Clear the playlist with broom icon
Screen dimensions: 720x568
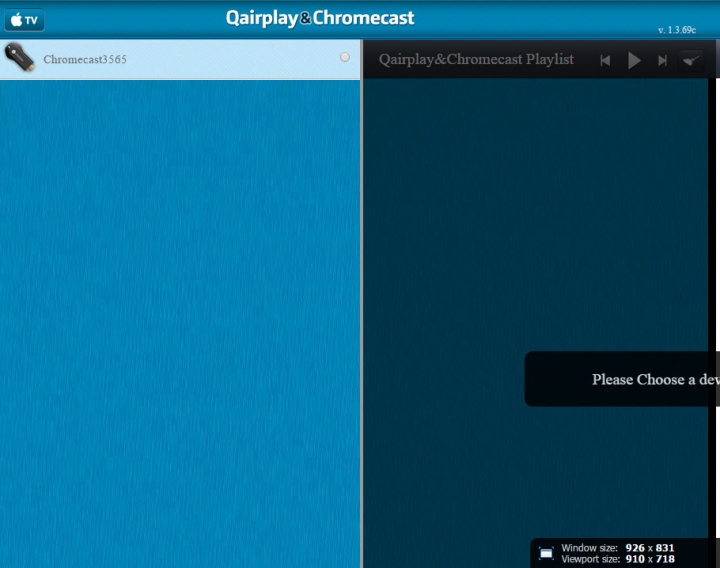[691, 60]
